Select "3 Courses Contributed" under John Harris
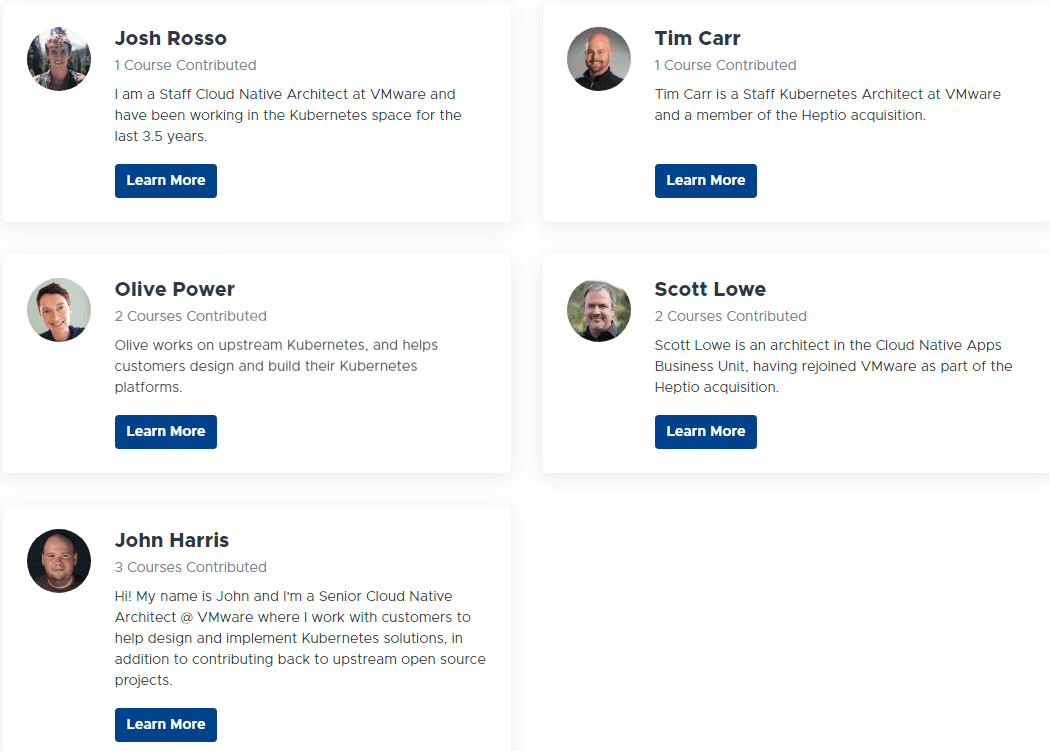Screen dimensions: 1050x751 click(190, 568)
